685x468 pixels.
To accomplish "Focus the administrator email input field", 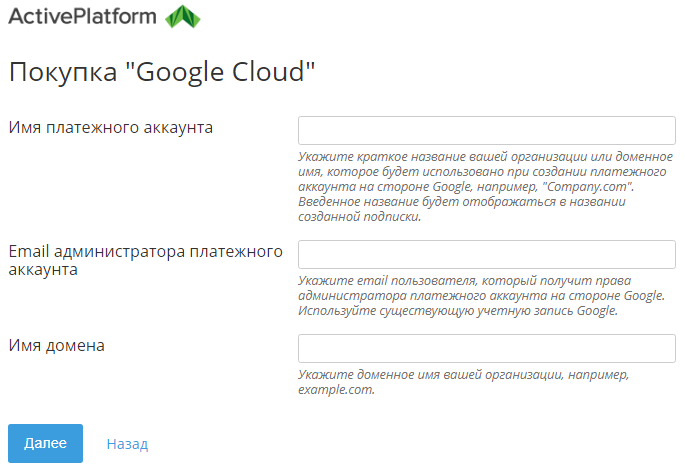I will [487, 255].
